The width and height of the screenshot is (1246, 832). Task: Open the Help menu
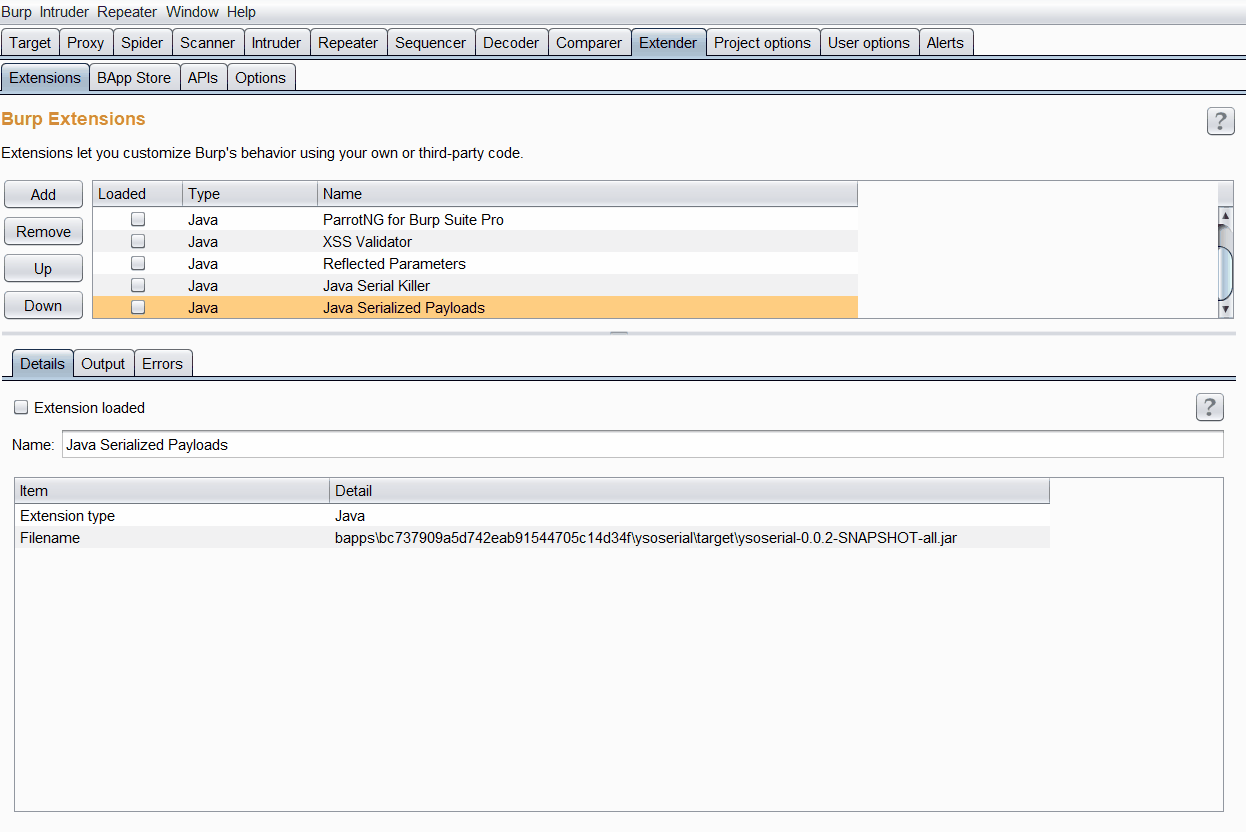pyautogui.click(x=241, y=12)
